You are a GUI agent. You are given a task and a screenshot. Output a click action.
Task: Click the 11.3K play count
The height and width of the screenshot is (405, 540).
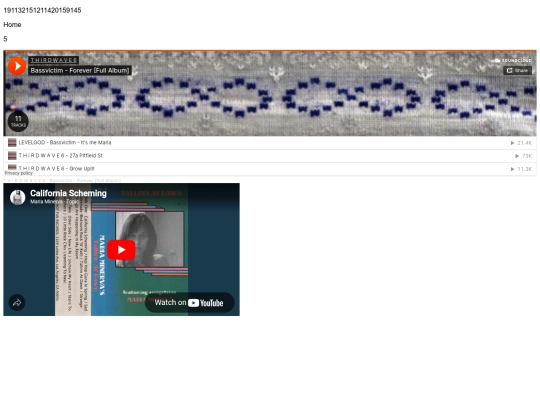521,169
